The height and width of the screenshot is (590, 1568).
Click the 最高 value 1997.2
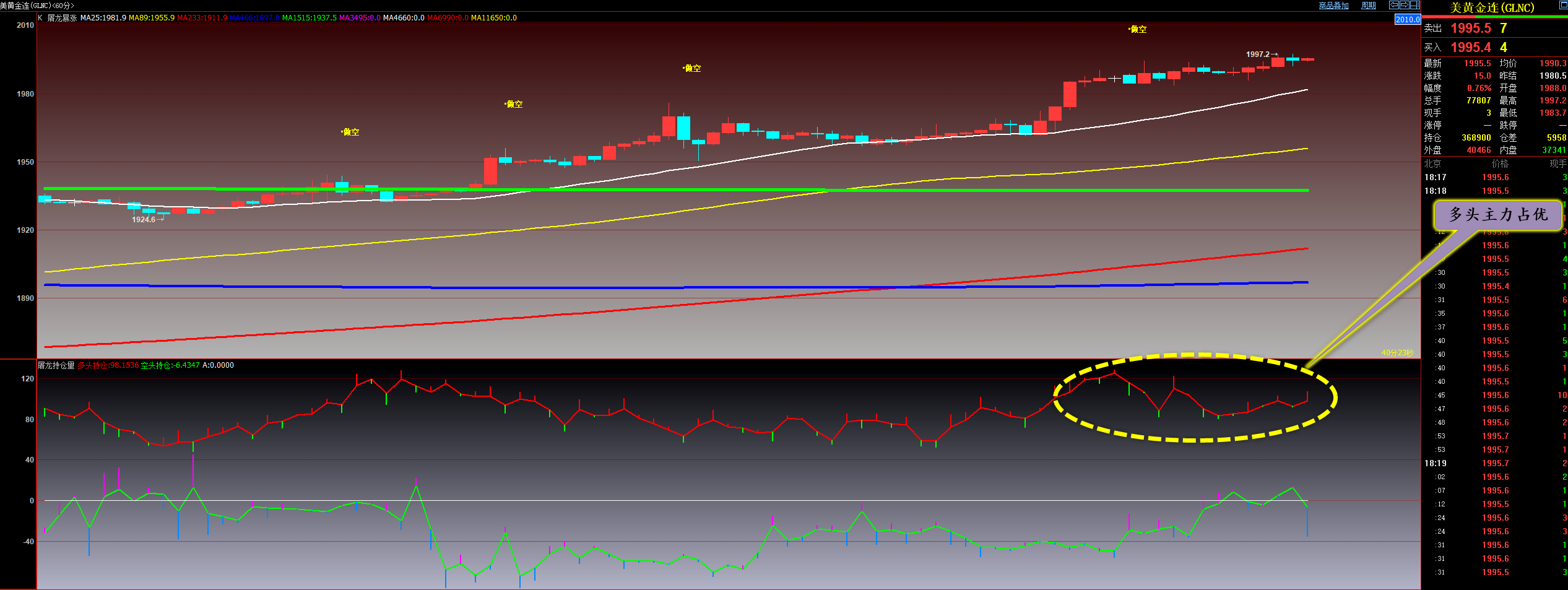pos(1553,100)
